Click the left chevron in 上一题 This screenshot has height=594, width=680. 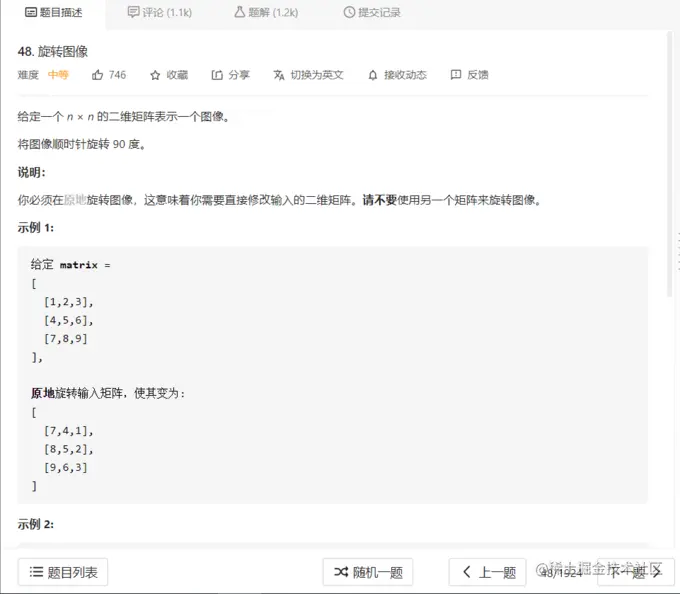click(x=467, y=572)
